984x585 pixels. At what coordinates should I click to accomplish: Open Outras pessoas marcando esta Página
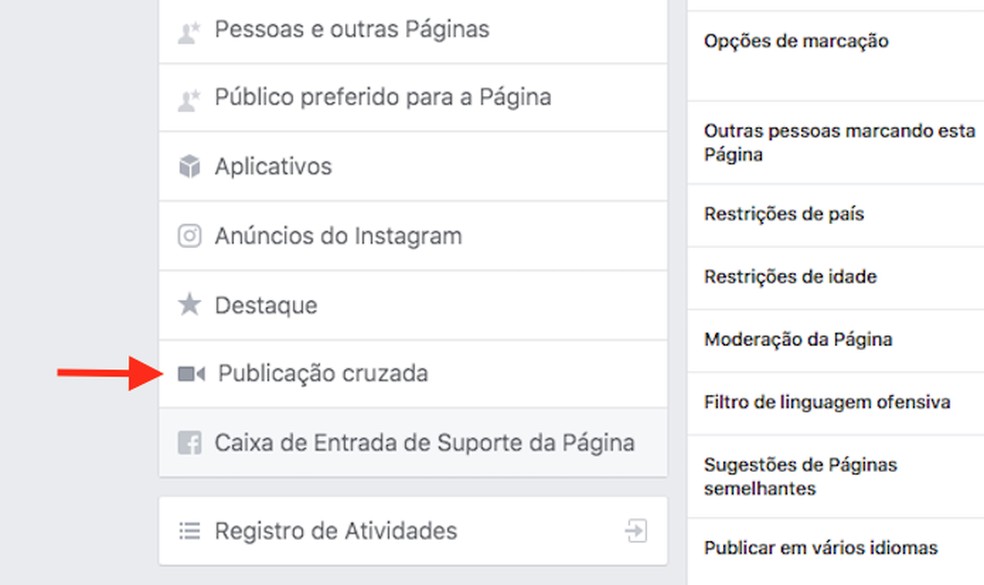click(x=836, y=142)
